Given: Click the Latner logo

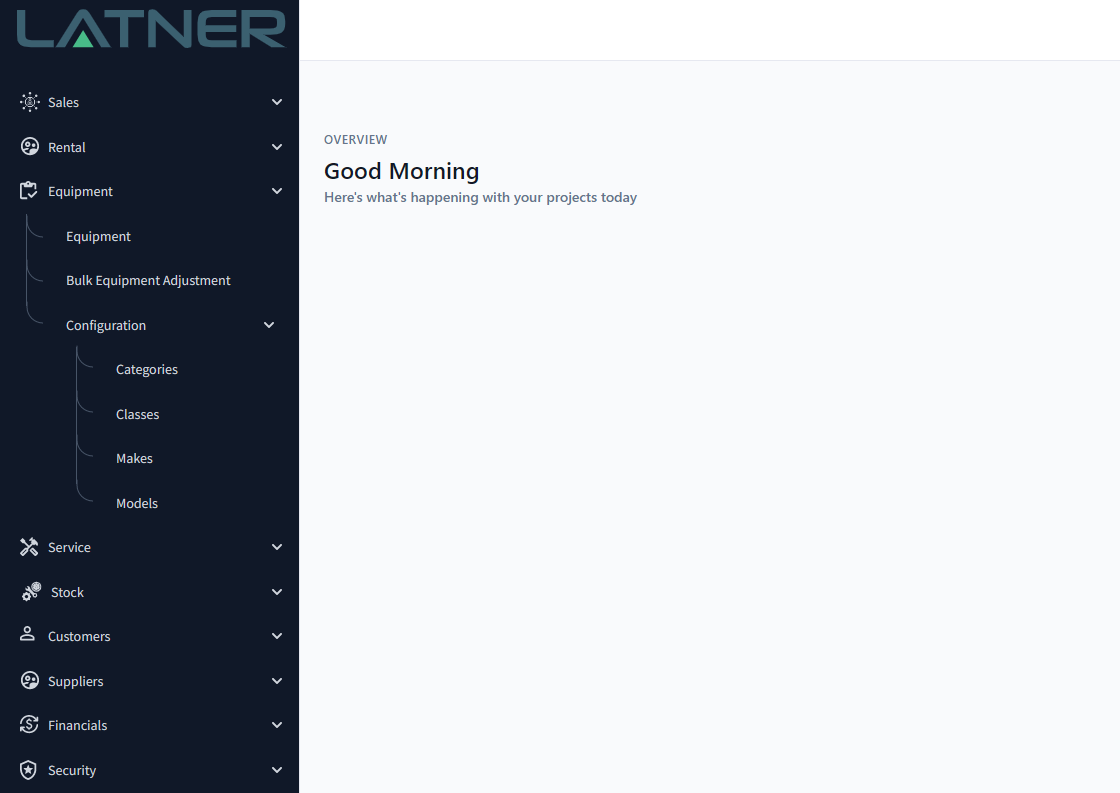Looking at the screenshot, I should pos(150,29).
